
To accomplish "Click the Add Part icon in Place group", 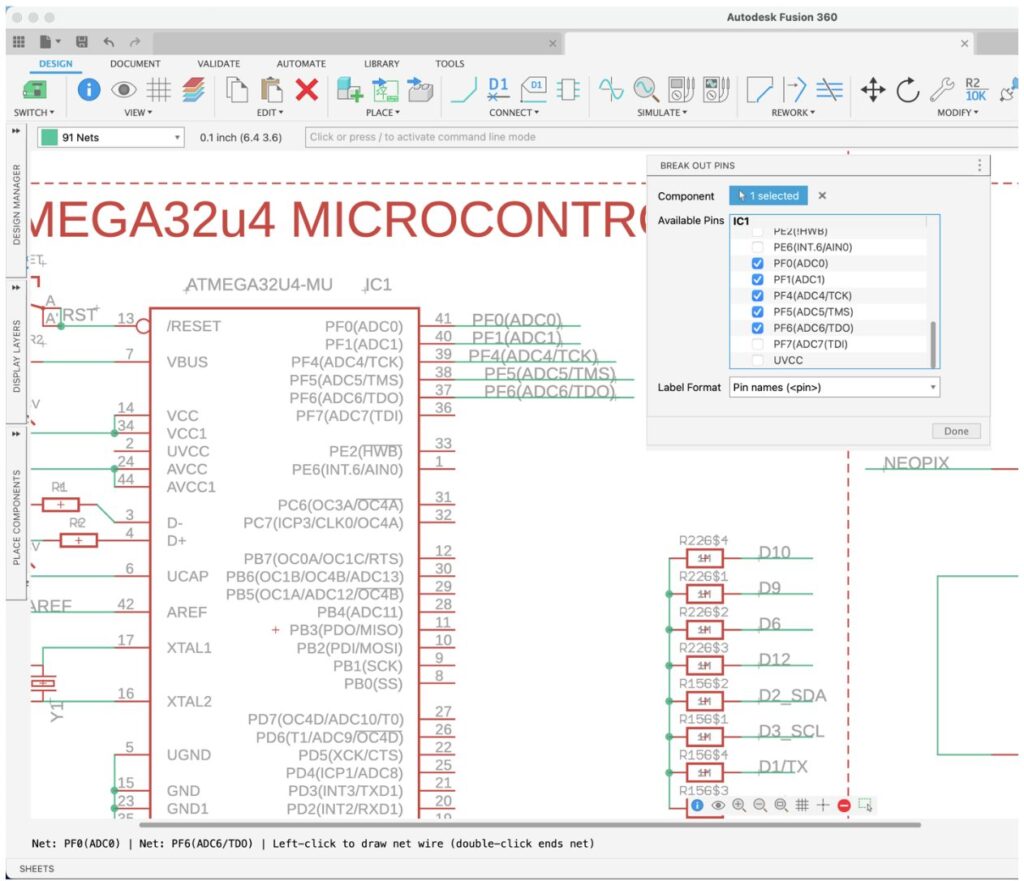I will (x=349, y=91).
